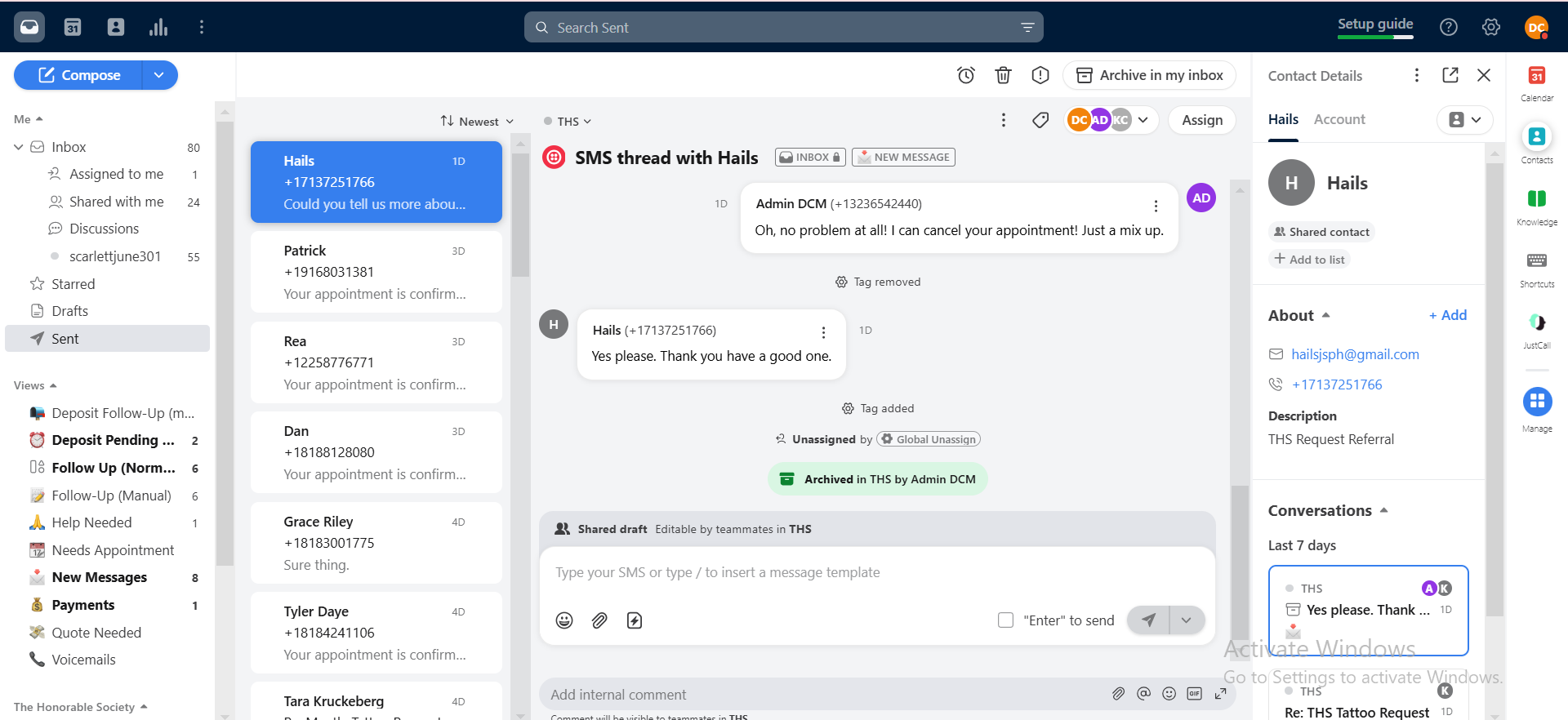Click the hailsjsph@gmail.com email link
1568x720 pixels.
tap(1355, 354)
